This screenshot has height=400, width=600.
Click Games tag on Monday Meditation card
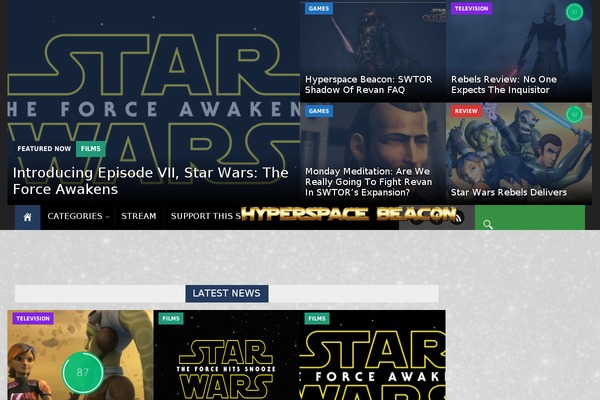pos(319,111)
